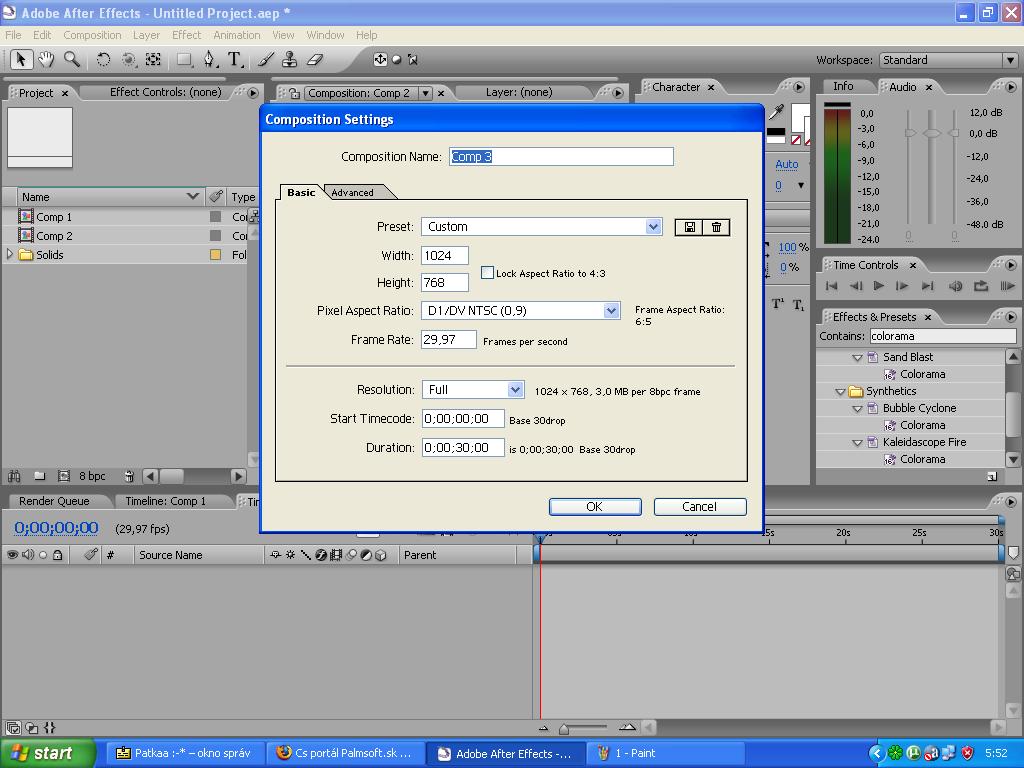Pick the Pen tool in the toolbar
Screen dimensions: 1024x768
point(209,60)
